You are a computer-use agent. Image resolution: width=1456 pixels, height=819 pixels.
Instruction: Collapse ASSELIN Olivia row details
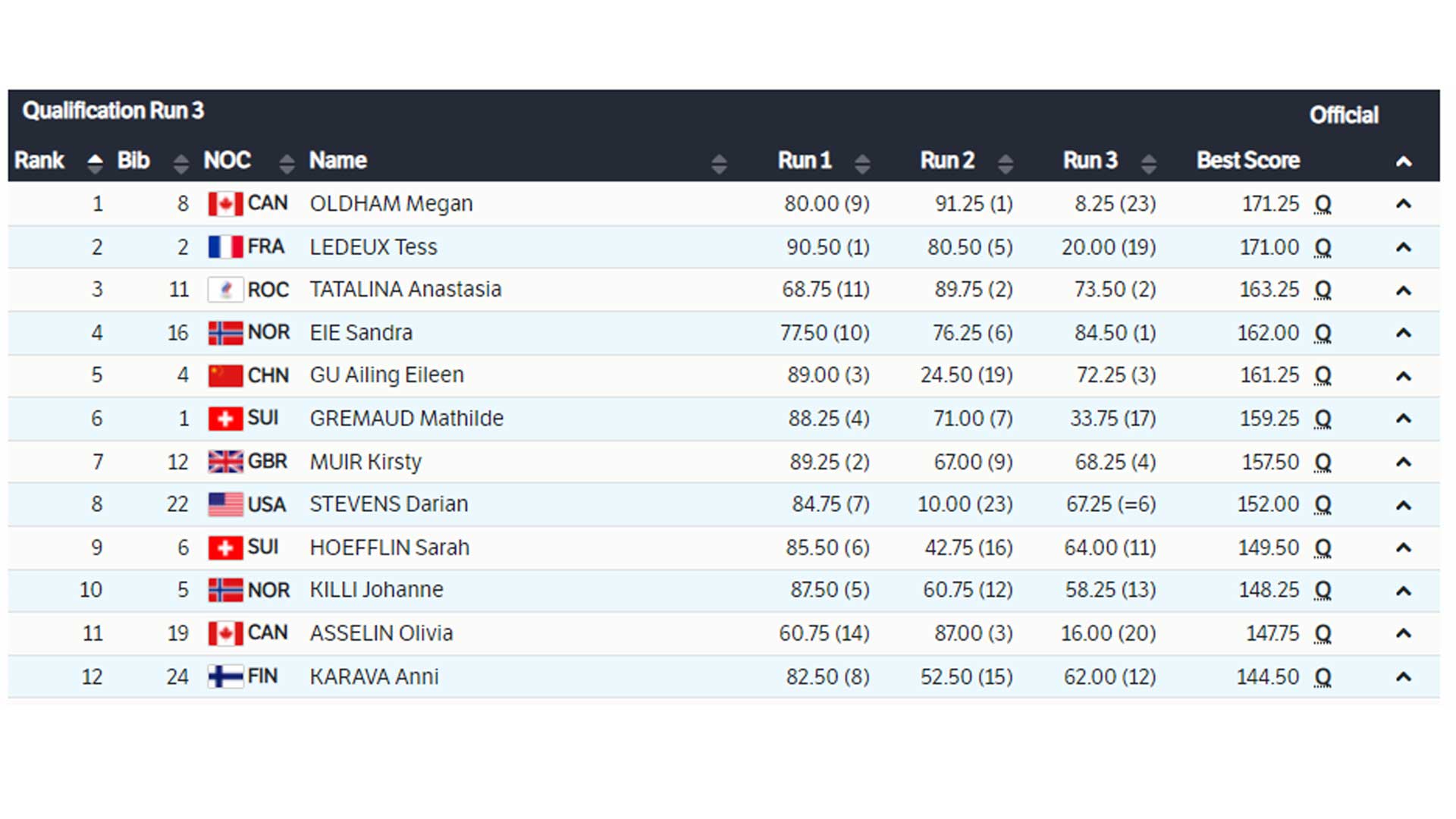[1404, 633]
